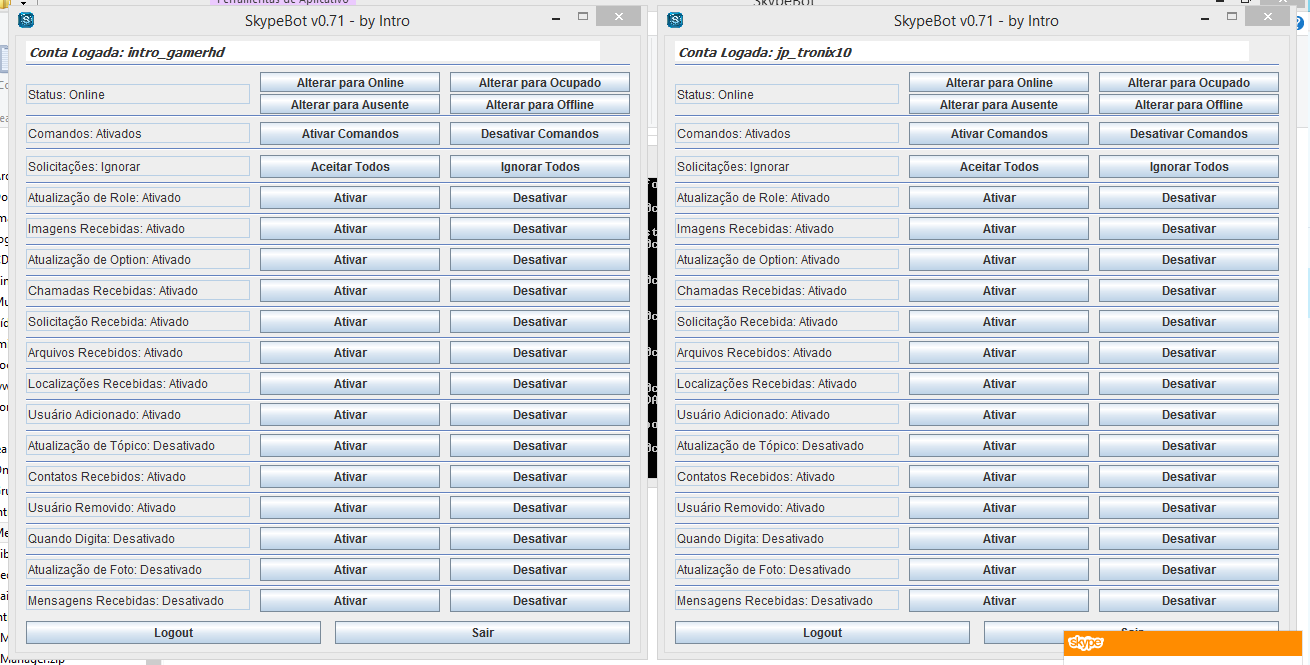Ativar Localizações Recebidas in intro_gamerhd window
1310x665 pixels.
click(x=350, y=383)
